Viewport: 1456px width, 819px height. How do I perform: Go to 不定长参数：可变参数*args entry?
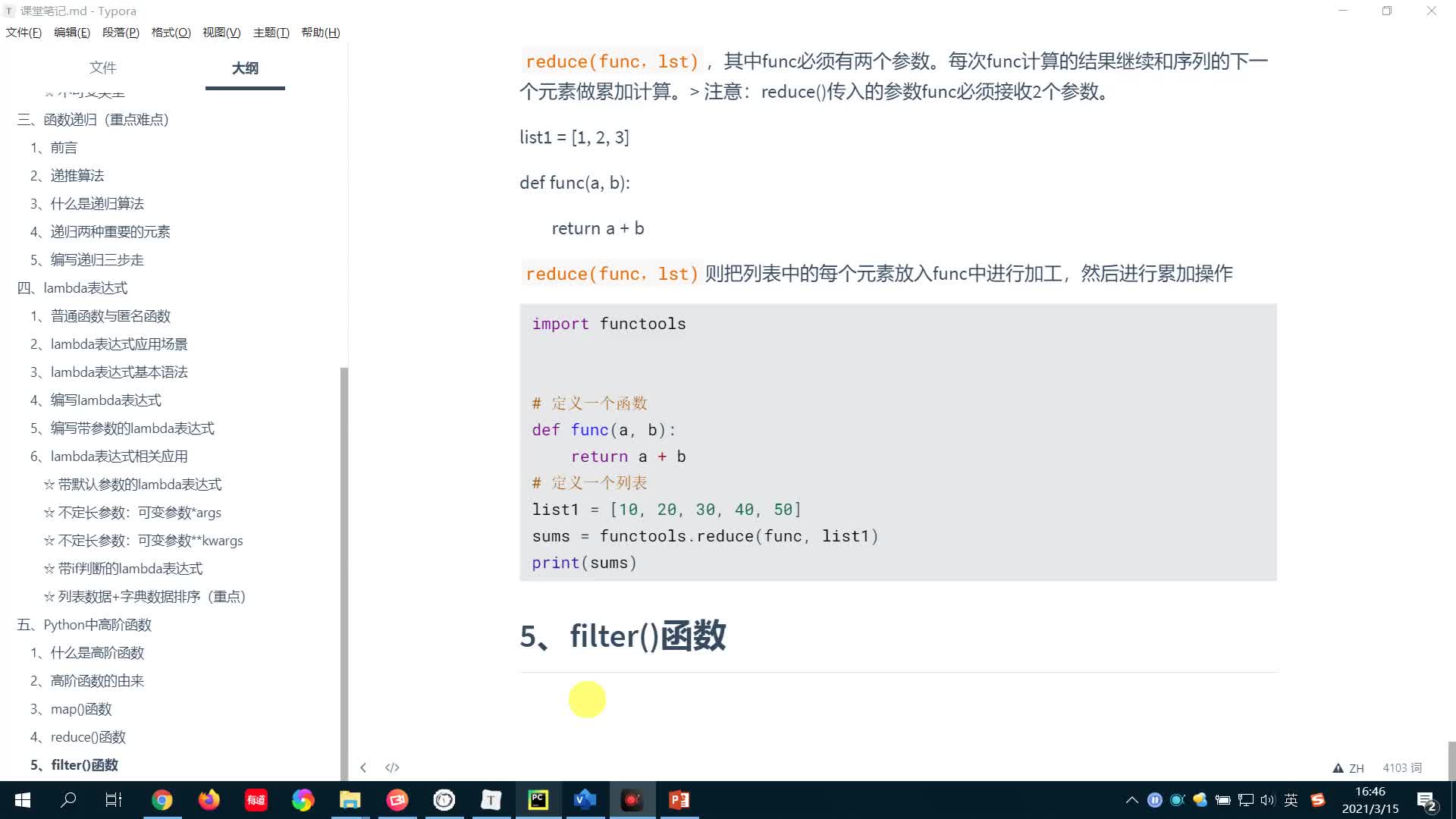coord(133,513)
